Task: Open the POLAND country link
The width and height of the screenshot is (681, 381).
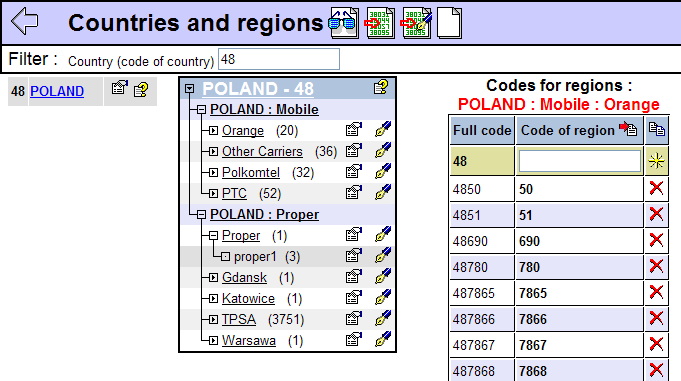Action: coord(57,91)
